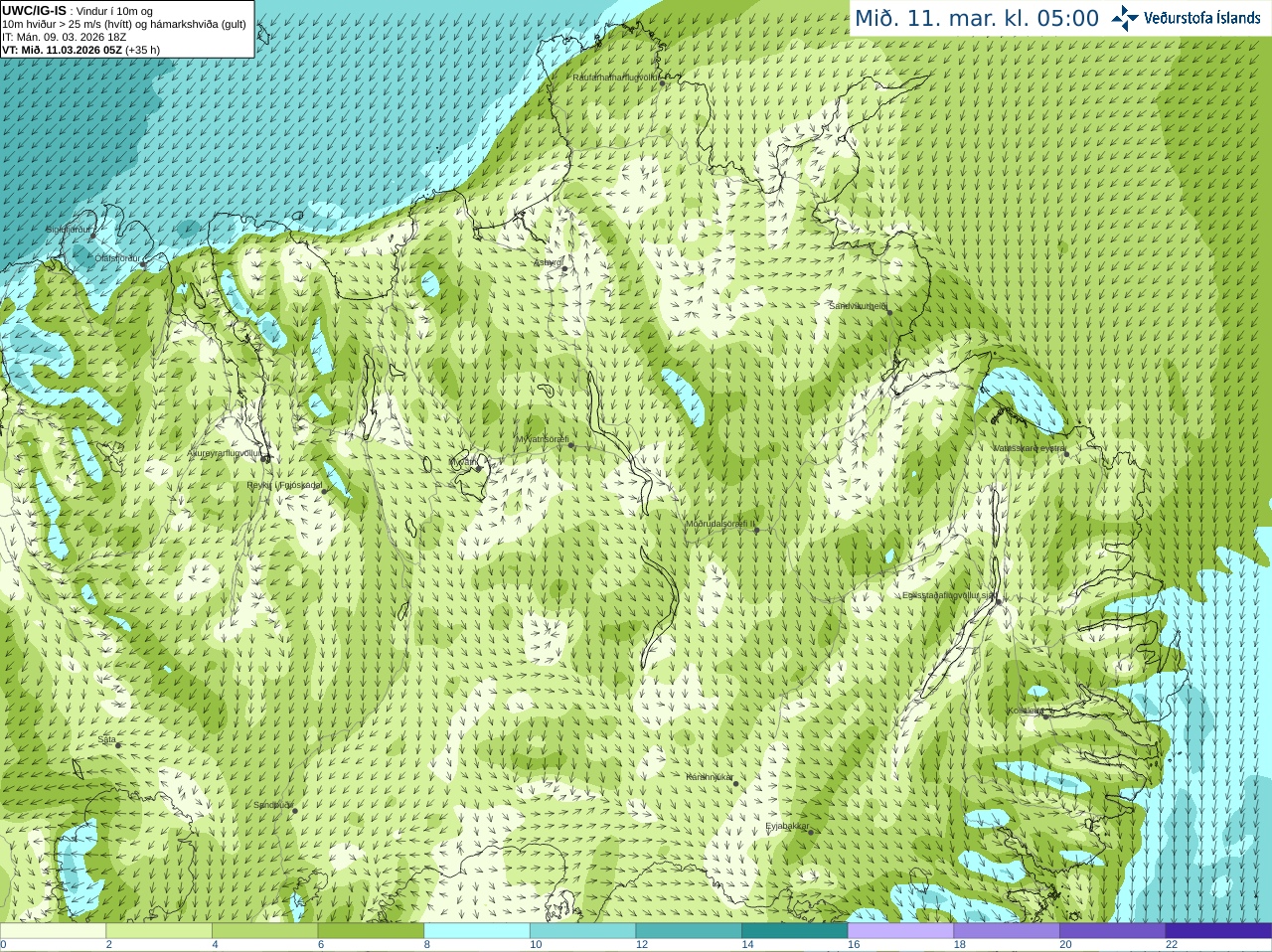Click the "Kárahnjúkar" place name

710,777
